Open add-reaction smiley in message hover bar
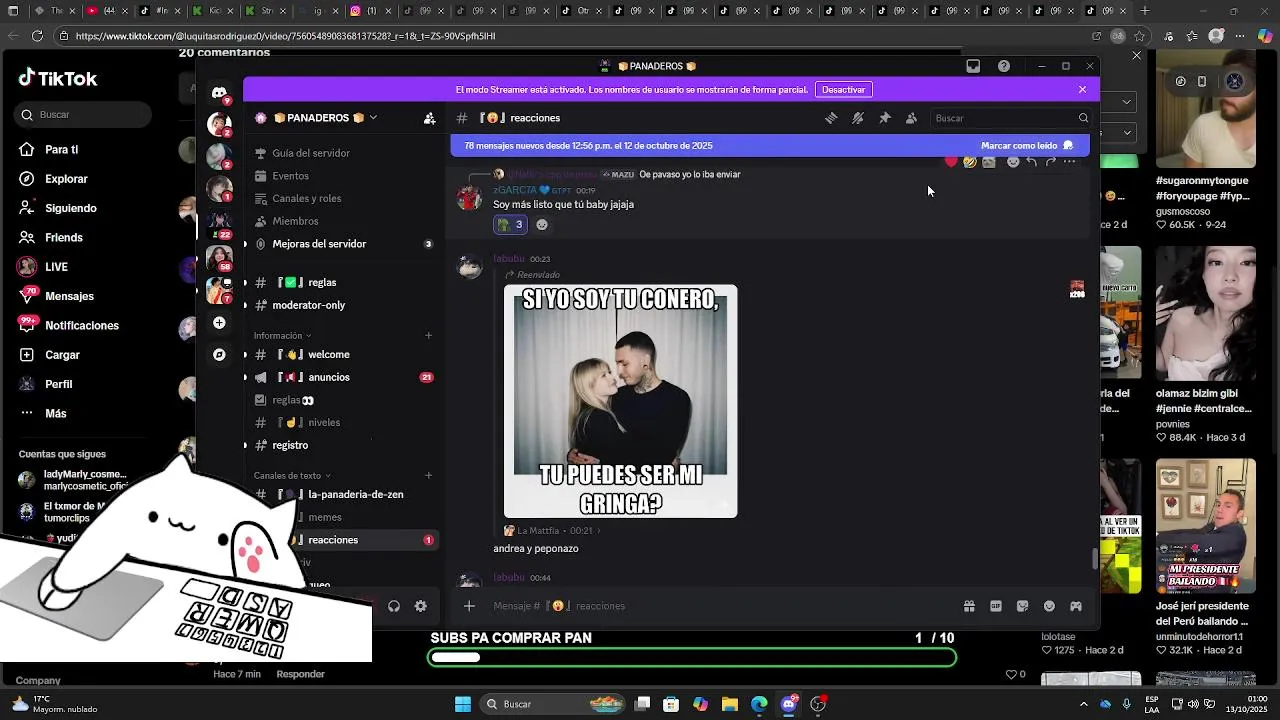The width and height of the screenshot is (1280, 720). pos(1012,162)
